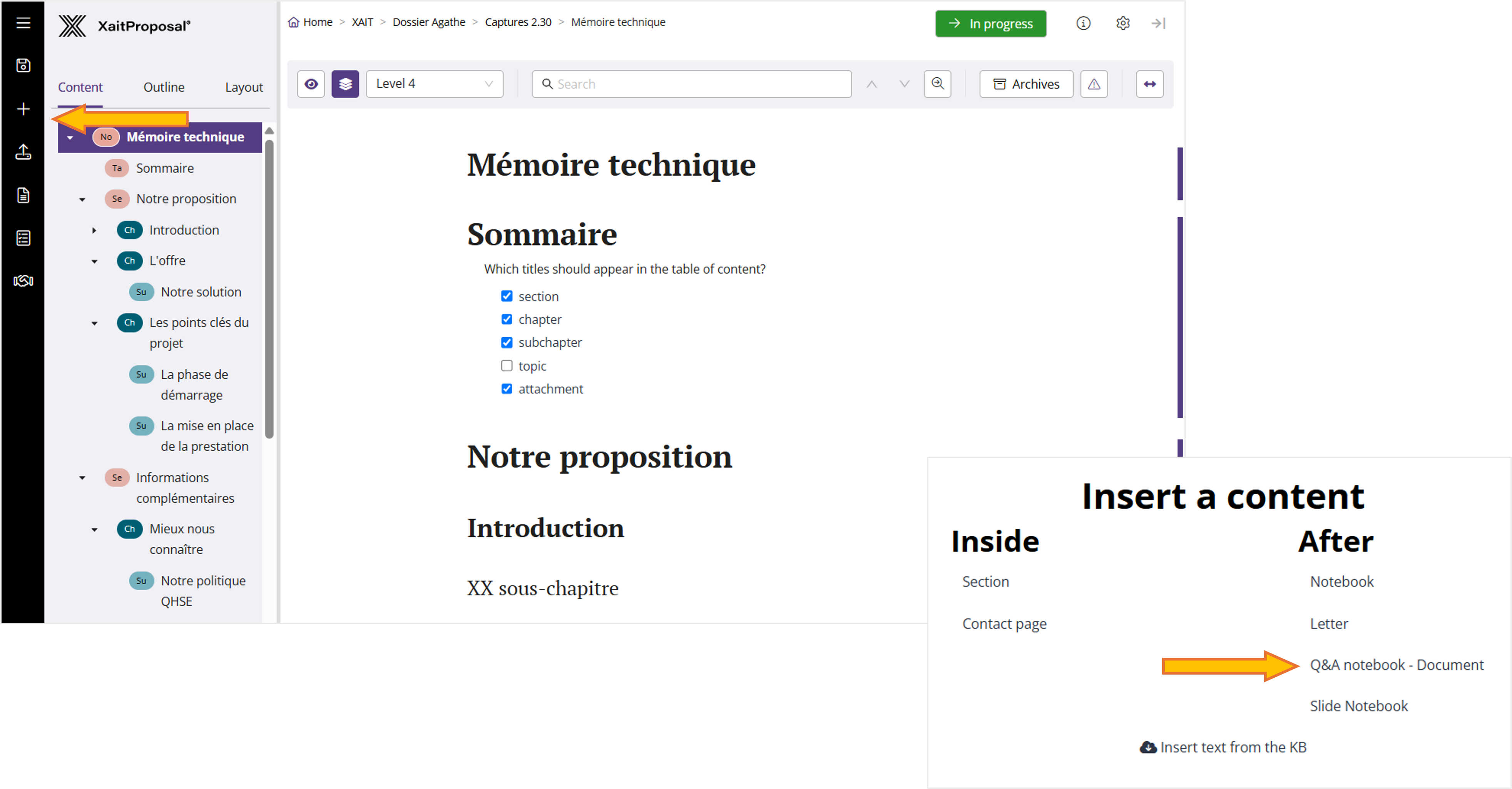Click the purple layers icon button

345,84
